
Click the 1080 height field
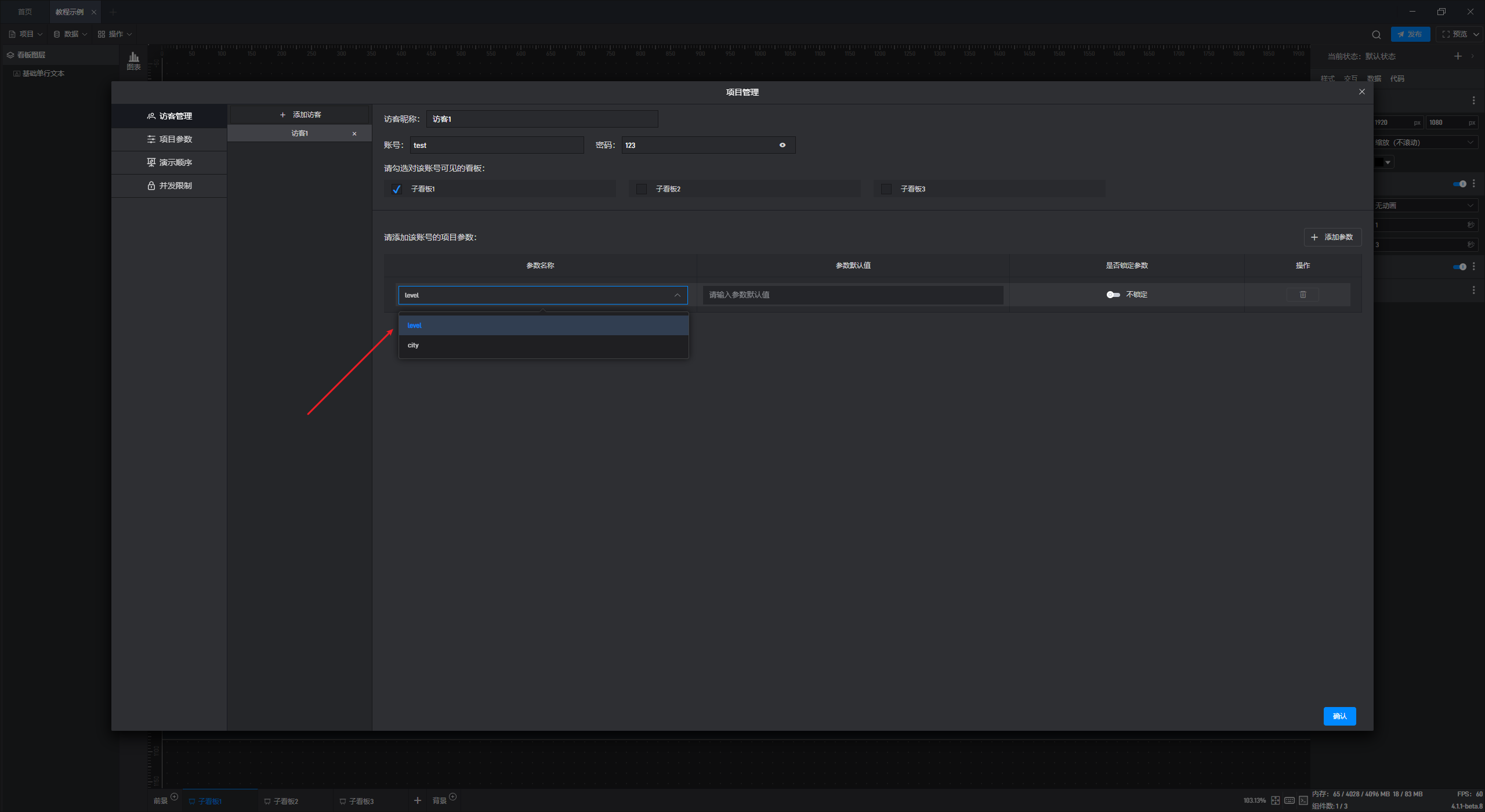point(1452,122)
